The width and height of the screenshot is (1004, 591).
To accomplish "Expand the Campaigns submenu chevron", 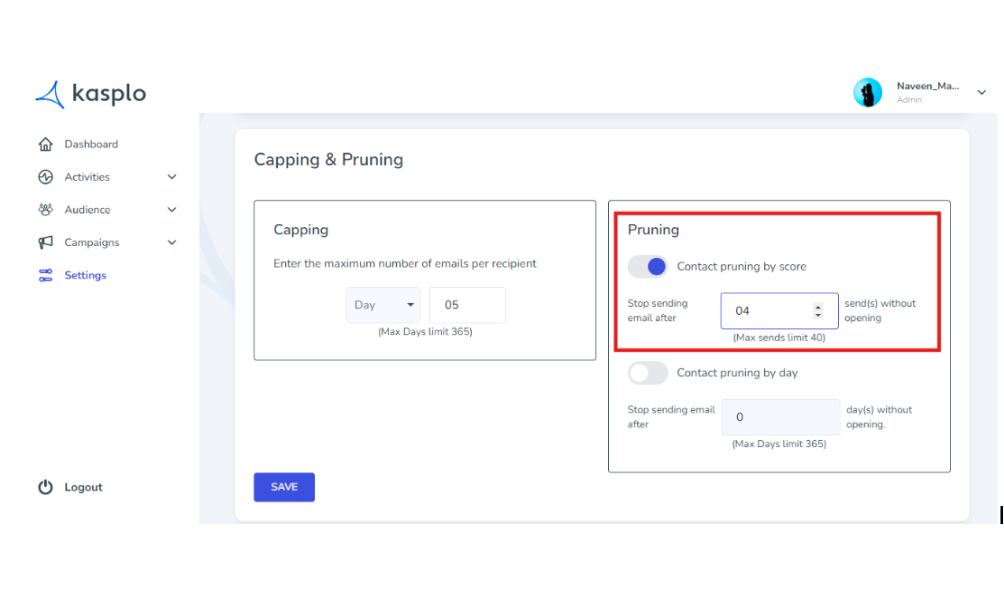I will (172, 243).
